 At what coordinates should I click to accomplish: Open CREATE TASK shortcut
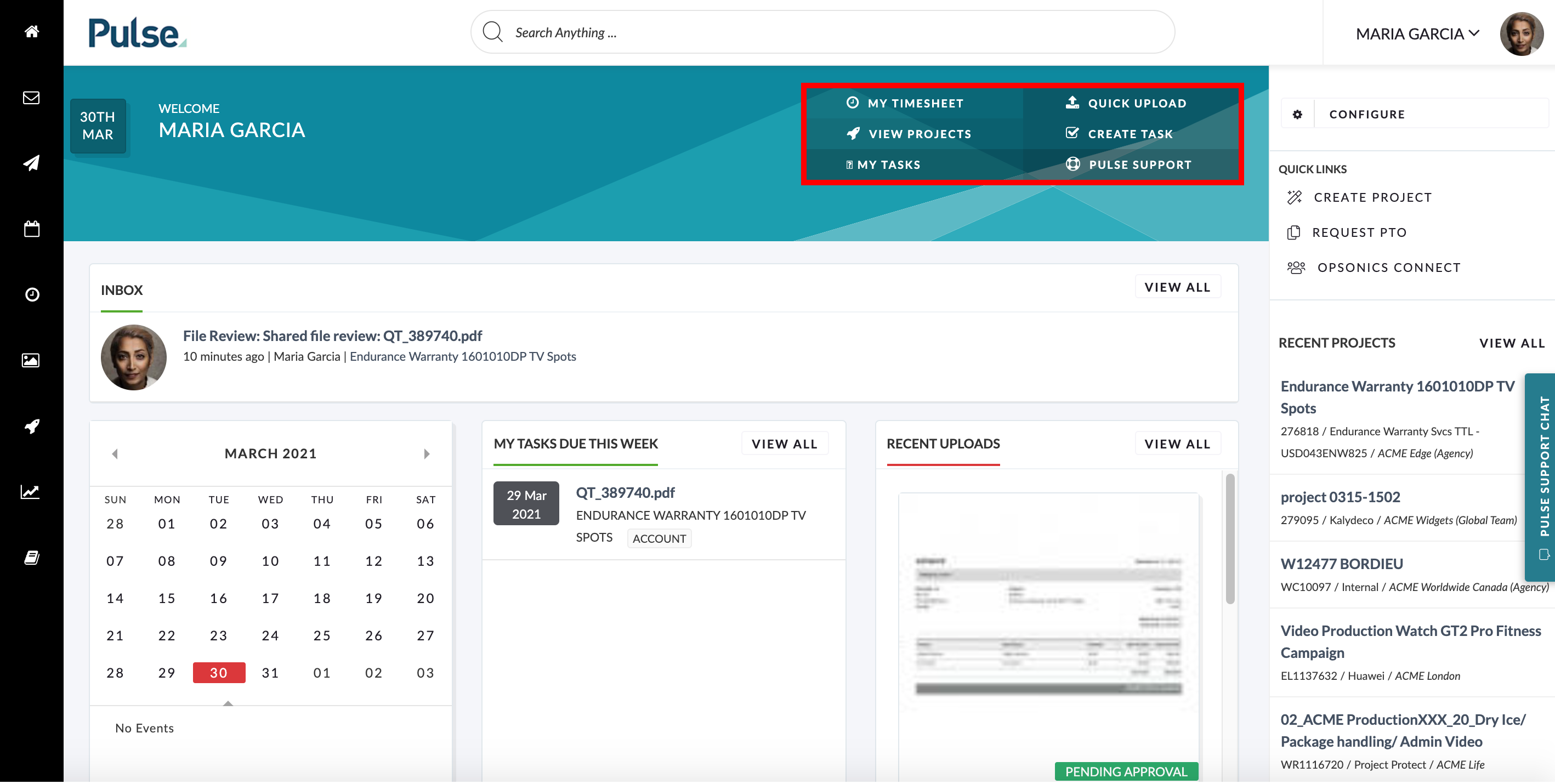[1130, 134]
